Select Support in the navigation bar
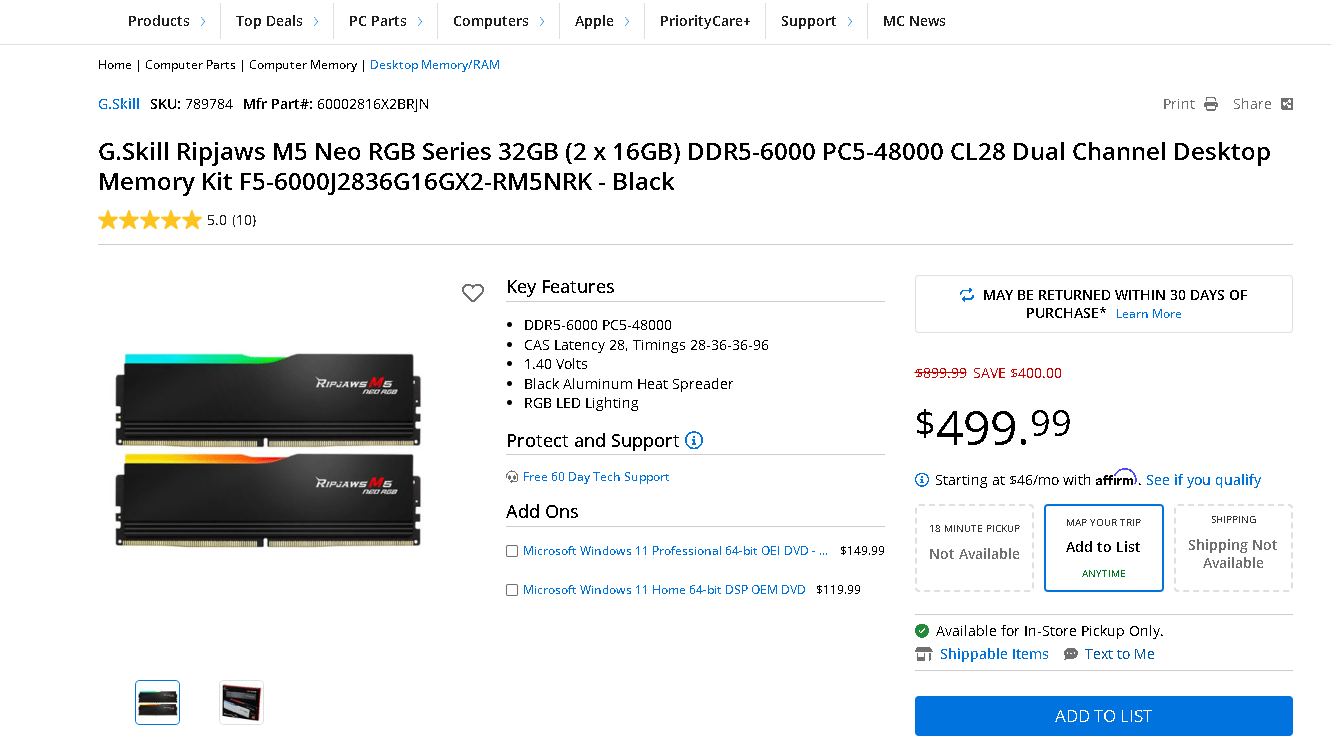This screenshot has width=1331, height=748. (810, 20)
